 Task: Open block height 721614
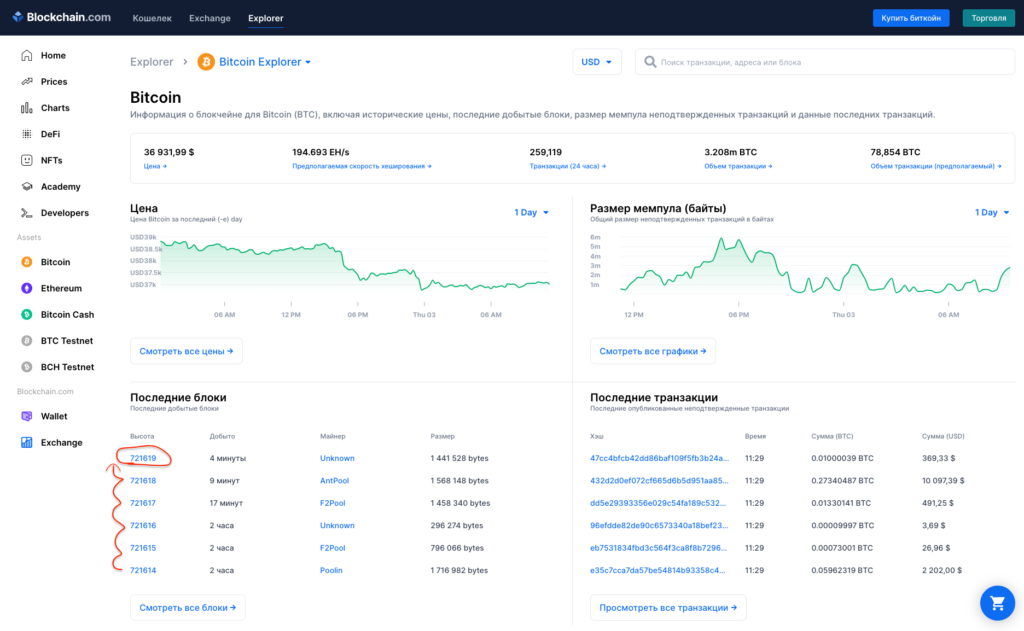143,570
